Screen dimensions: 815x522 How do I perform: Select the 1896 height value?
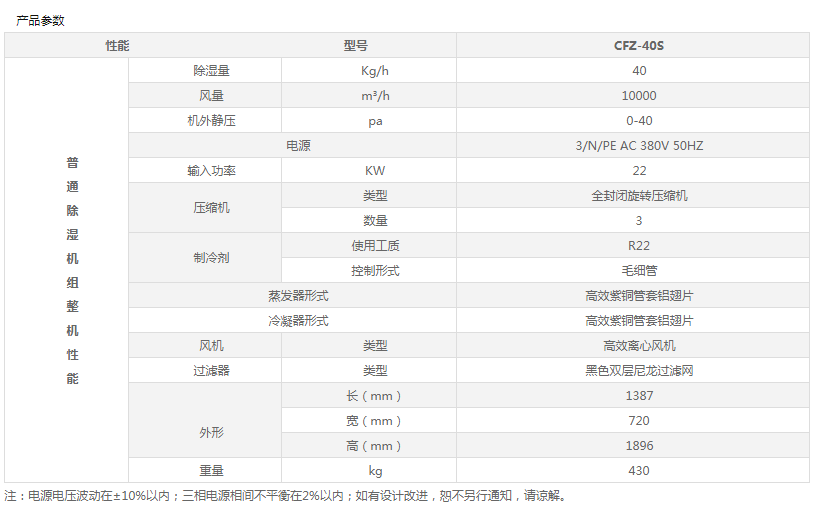click(639, 446)
